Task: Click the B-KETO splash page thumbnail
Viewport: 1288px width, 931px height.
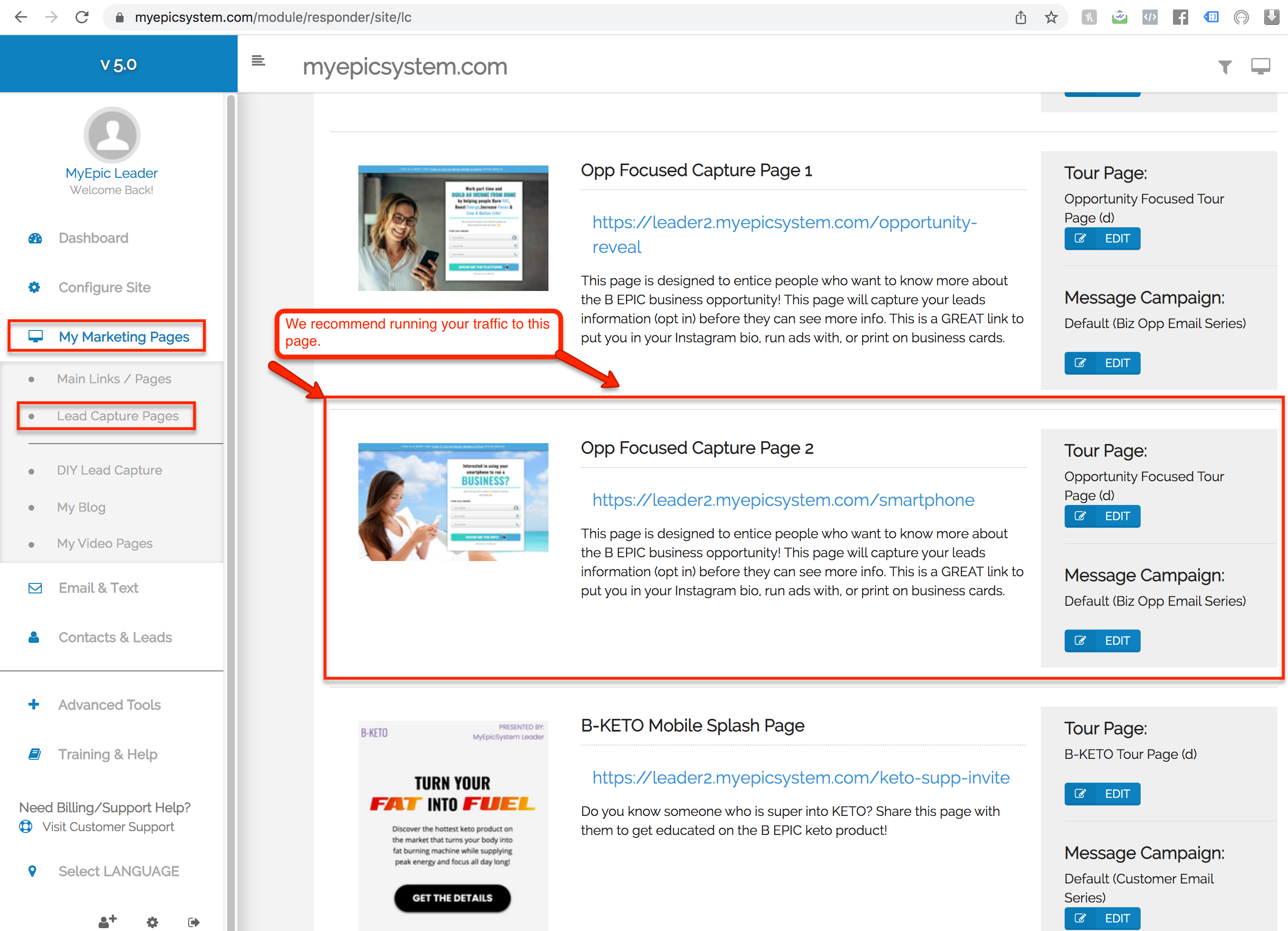Action: [x=452, y=824]
